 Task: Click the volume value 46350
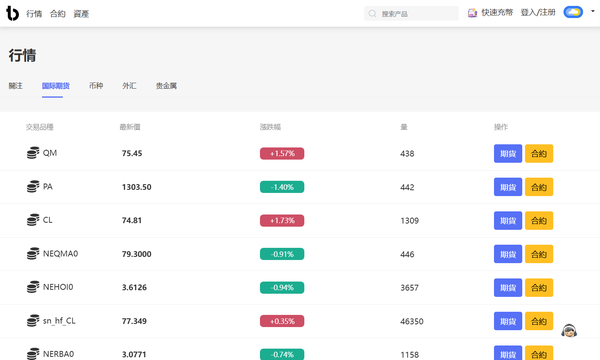(x=412, y=321)
